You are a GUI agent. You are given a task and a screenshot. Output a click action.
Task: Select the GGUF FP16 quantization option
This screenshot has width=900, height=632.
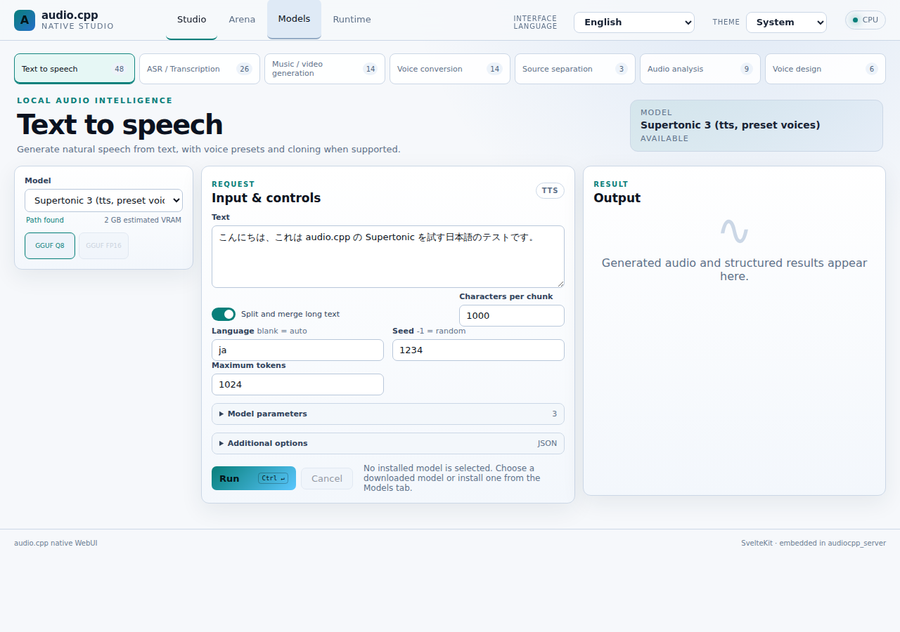point(103,246)
